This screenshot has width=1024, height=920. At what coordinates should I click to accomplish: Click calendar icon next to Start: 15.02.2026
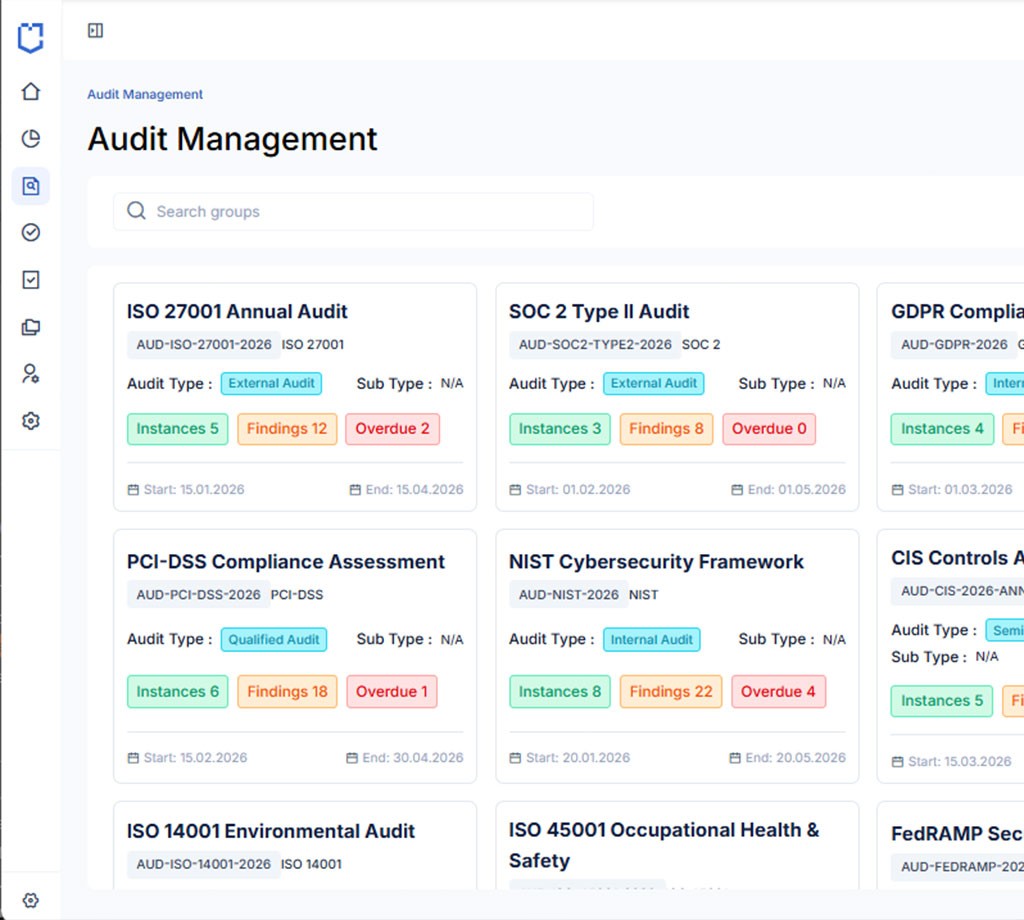click(x=133, y=758)
